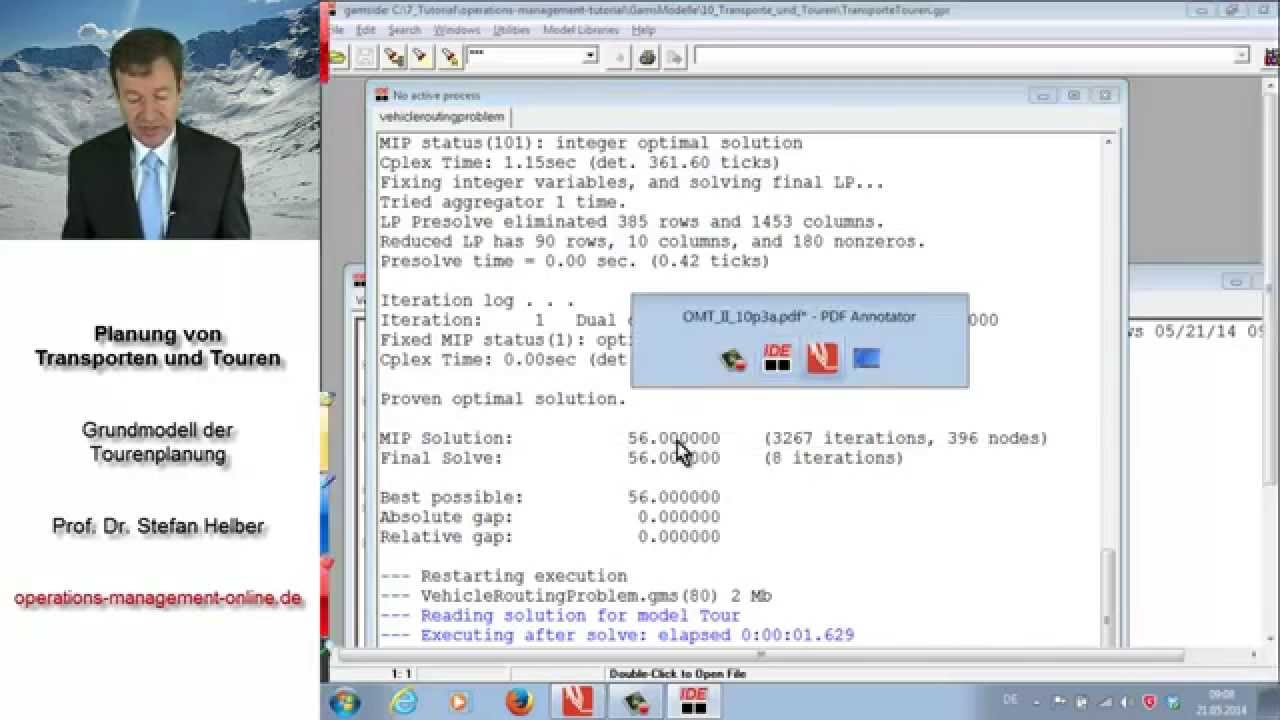Image resolution: width=1280 pixels, height=720 pixels.
Task: Select the desktop icon in task switcher
Action: [x=866, y=359]
